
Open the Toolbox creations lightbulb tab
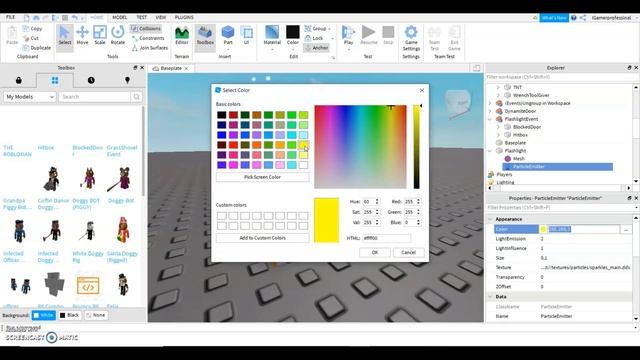click(127, 80)
